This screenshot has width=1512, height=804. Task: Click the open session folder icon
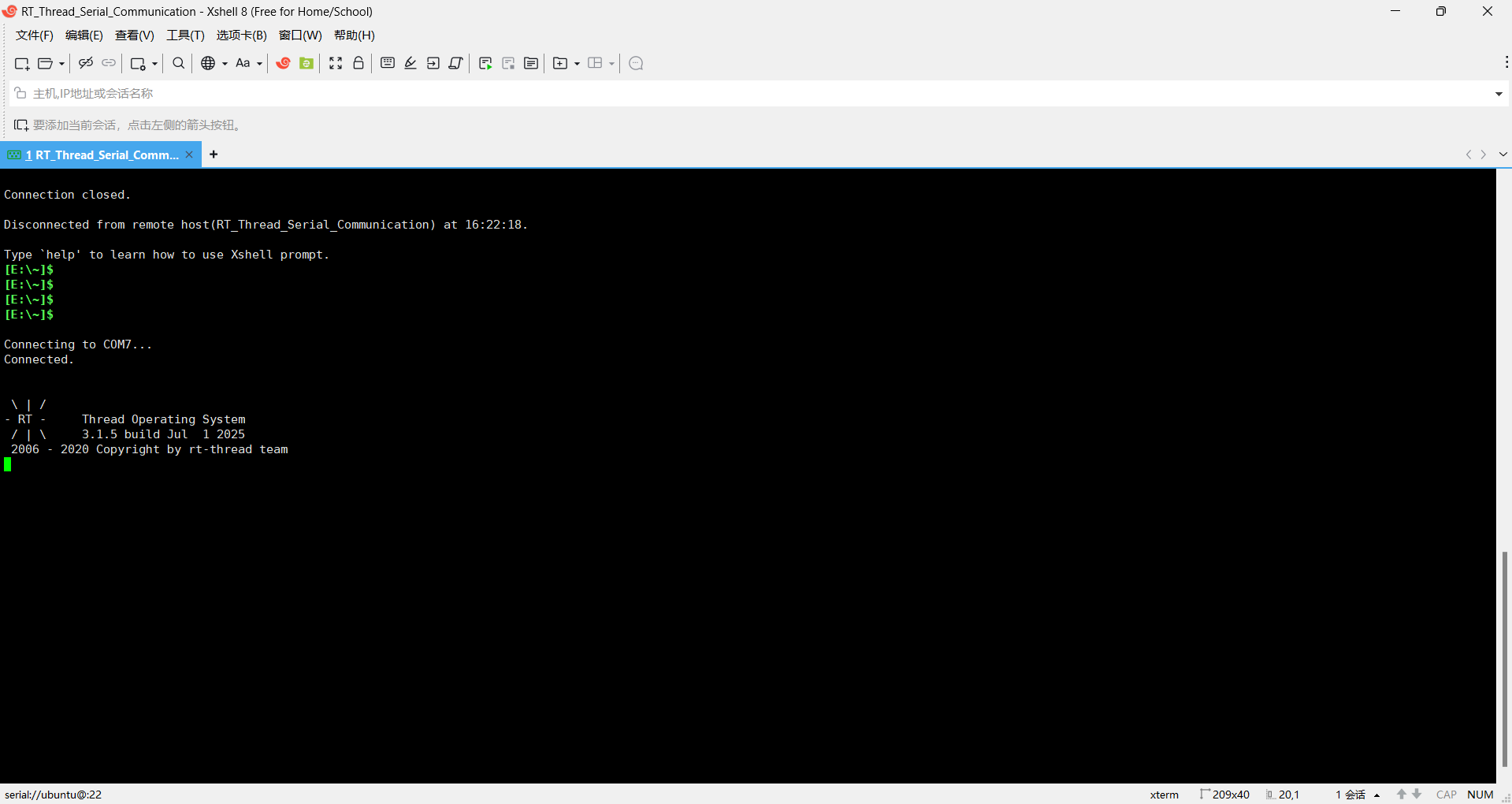click(x=46, y=63)
